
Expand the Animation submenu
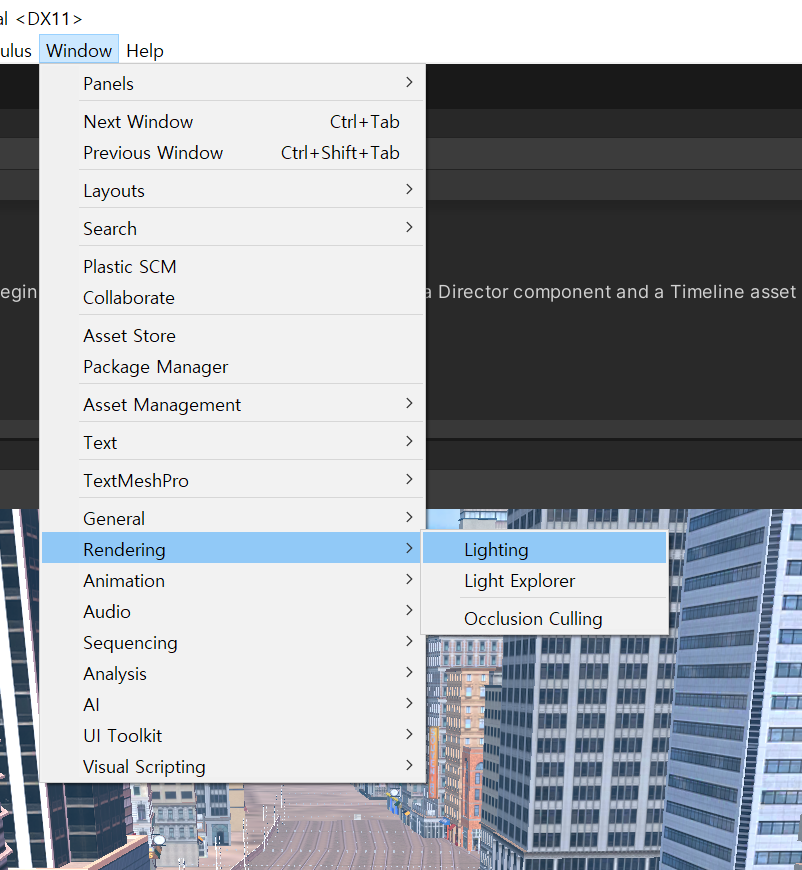pos(233,580)
